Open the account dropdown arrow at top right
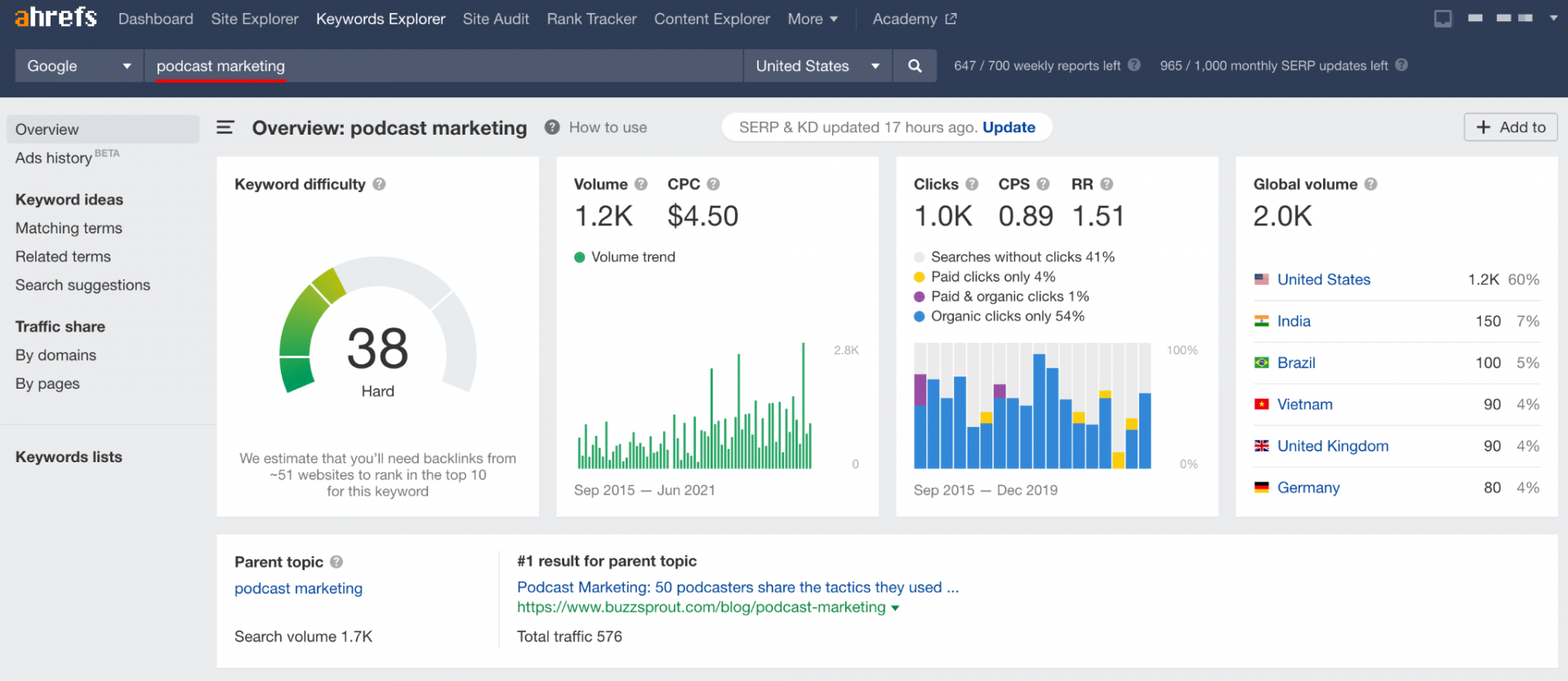The image size is (1568, 681). (x=1553, y=18)
